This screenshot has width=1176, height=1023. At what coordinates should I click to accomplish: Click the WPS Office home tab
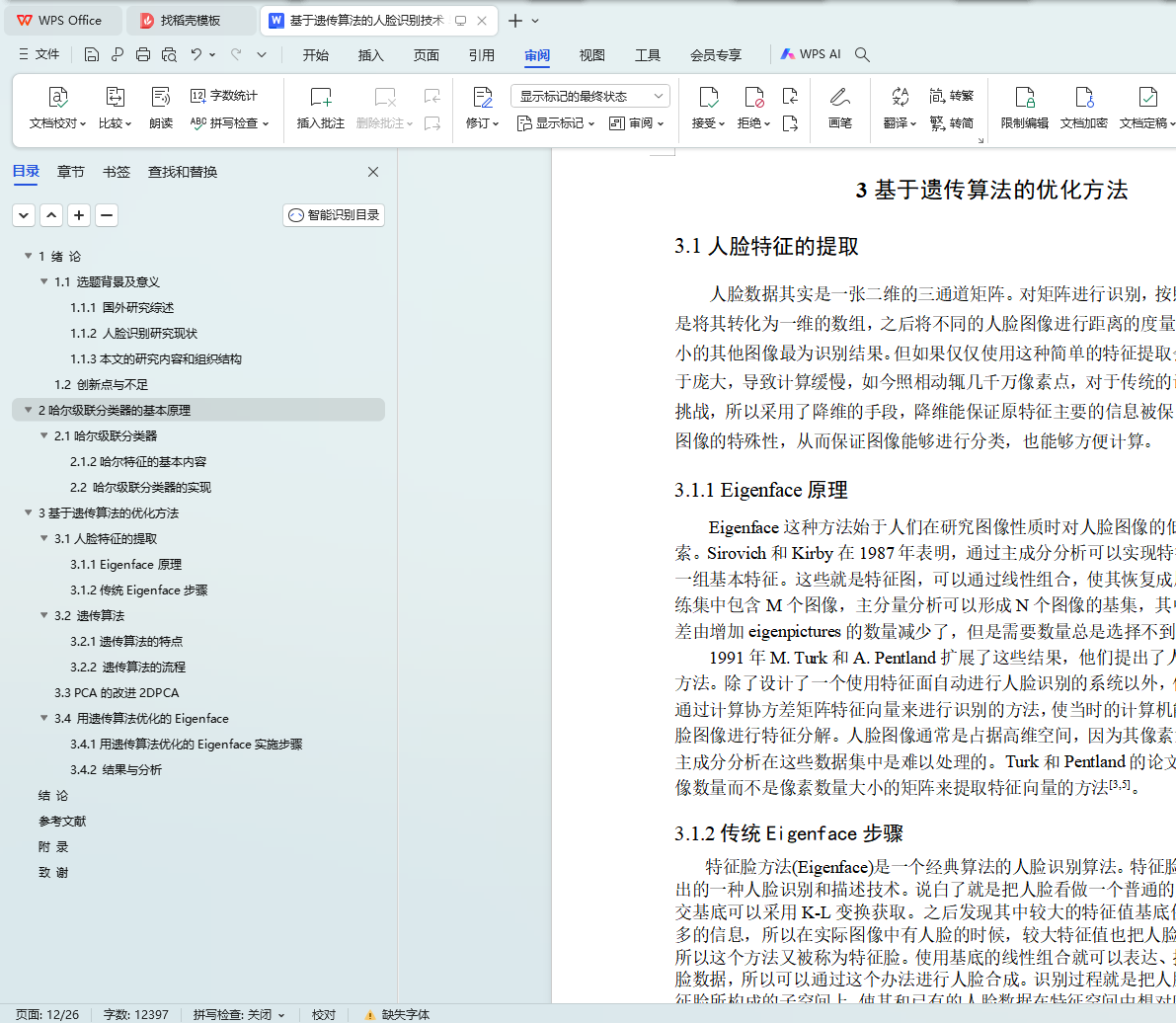tap(63, 21)
